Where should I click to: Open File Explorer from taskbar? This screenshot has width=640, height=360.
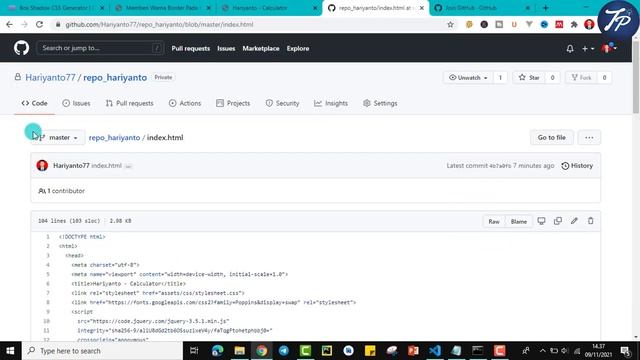[240, 351]
